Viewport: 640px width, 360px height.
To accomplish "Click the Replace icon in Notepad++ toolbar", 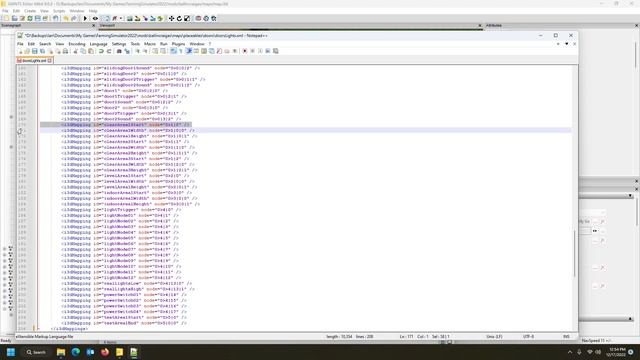I will pyautogui.click(x=127, y=51).
